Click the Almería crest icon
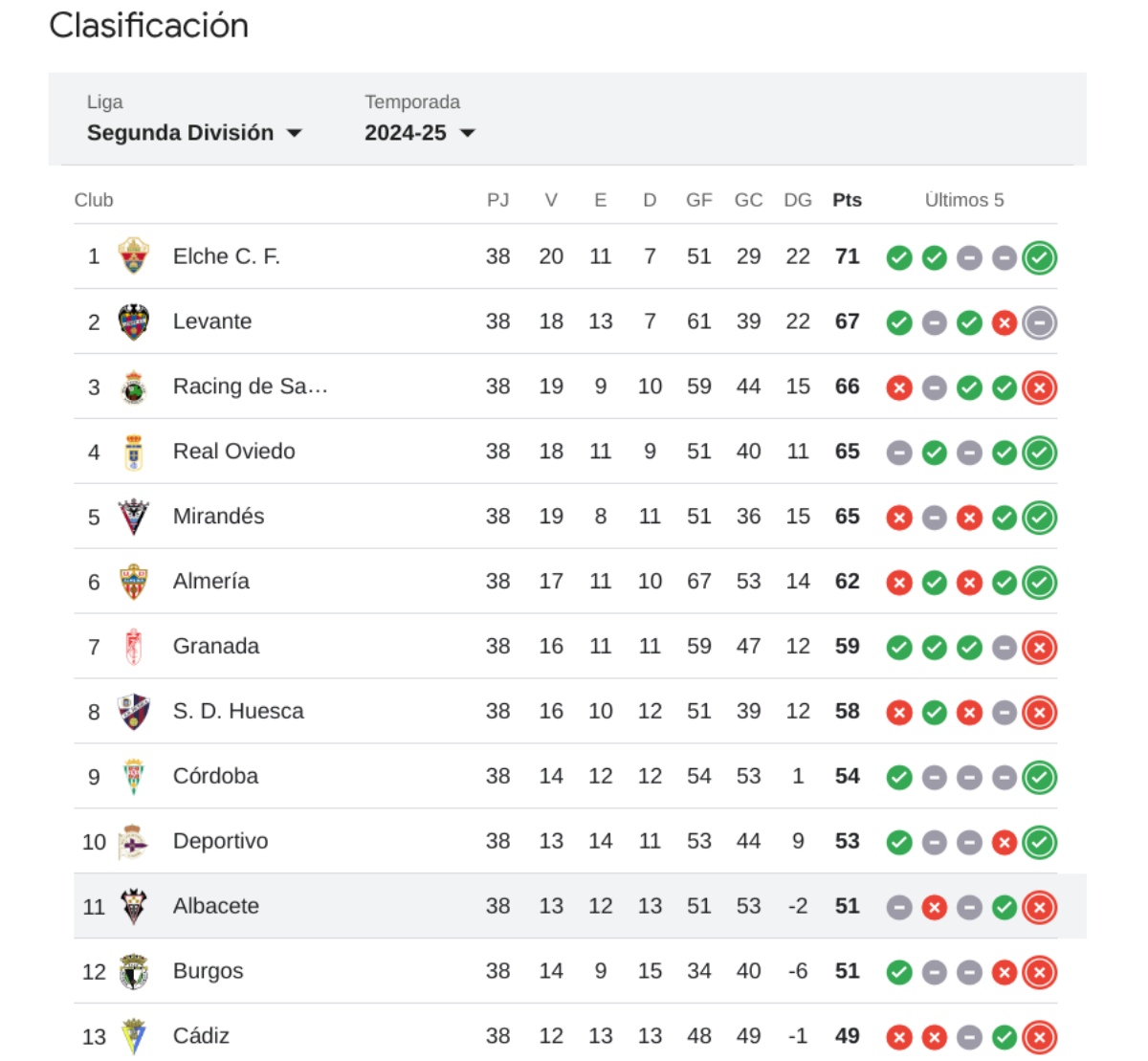 134,582
